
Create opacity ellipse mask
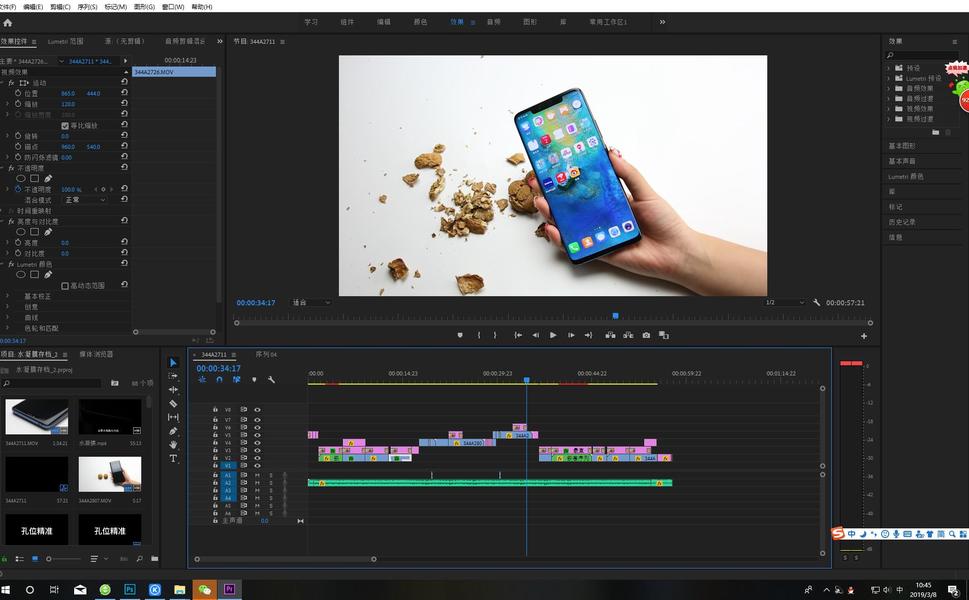[x=20, y=179]
